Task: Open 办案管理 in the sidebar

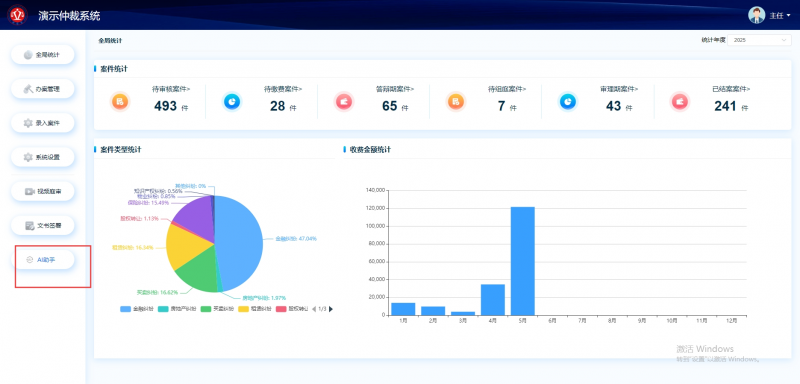Action: 43,89
